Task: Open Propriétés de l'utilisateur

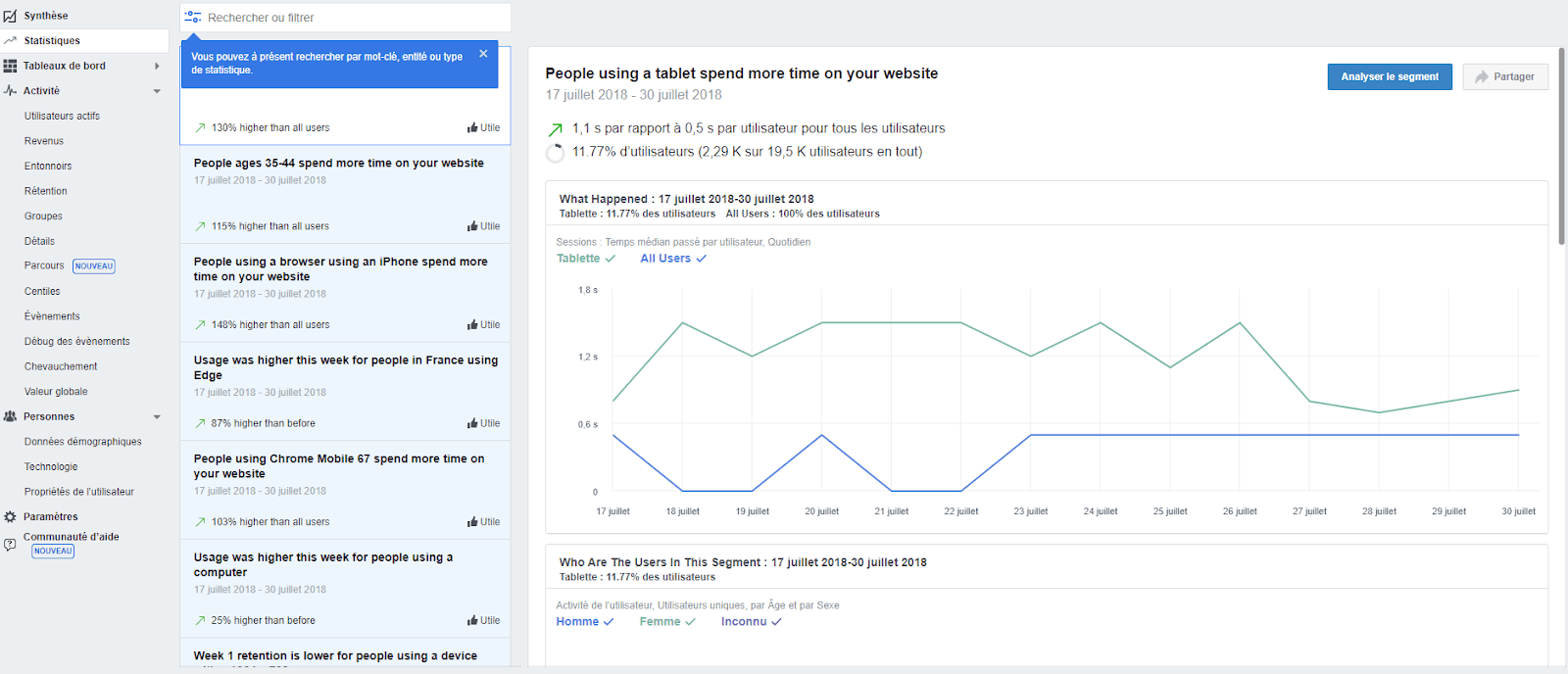Action: pyautogui.click(x=79, y=492)
